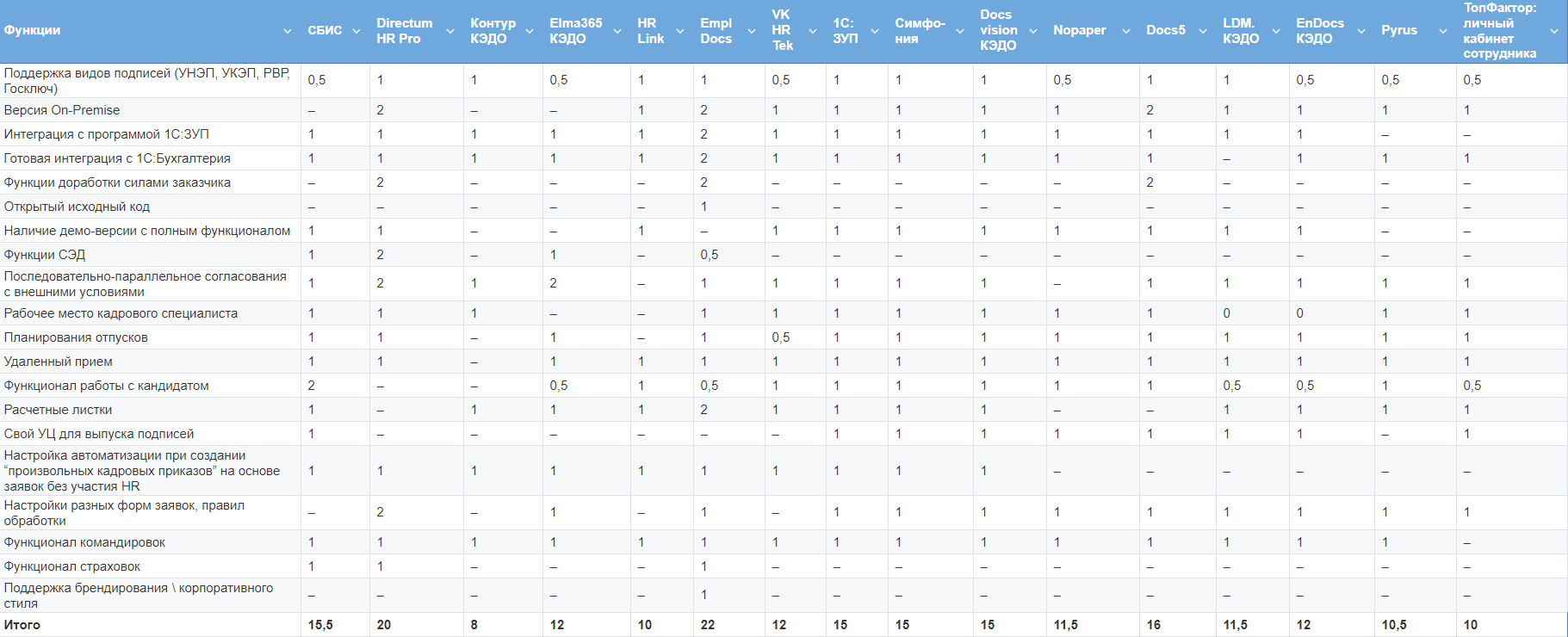This screenshot has width=1568, height=637.
Task: Expand the HR Link column filter arrow
Action: coord(680,31)
